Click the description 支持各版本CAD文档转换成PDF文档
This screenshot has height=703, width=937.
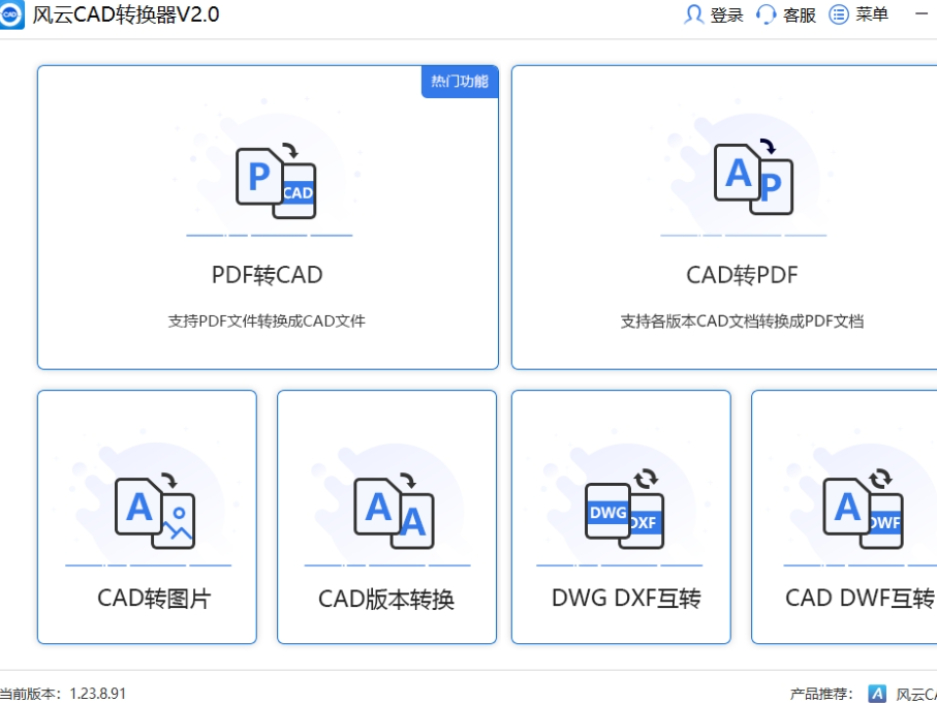coord(742,321)
